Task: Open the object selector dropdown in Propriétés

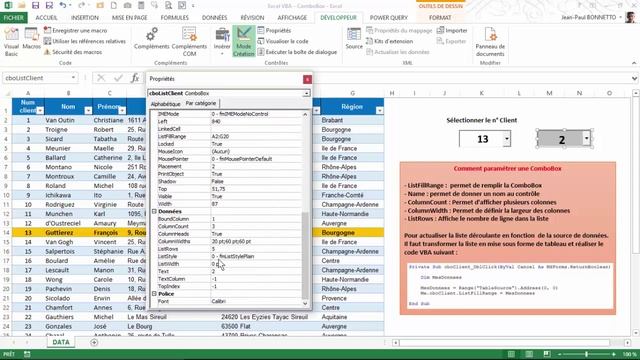Action: [306, 93]
